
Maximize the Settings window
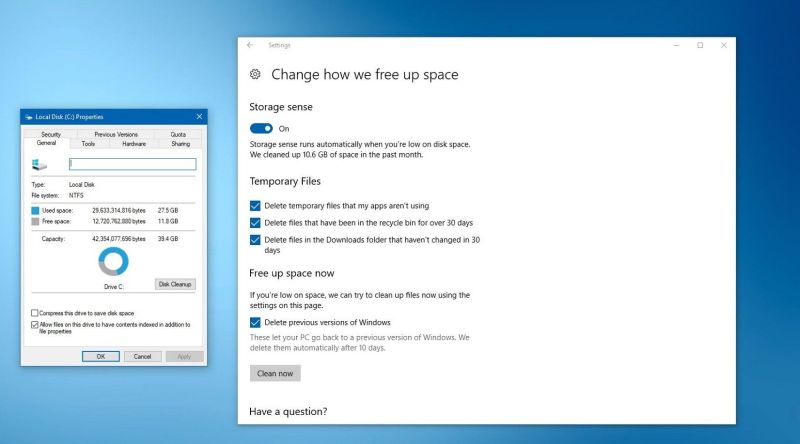pos(700,45)
